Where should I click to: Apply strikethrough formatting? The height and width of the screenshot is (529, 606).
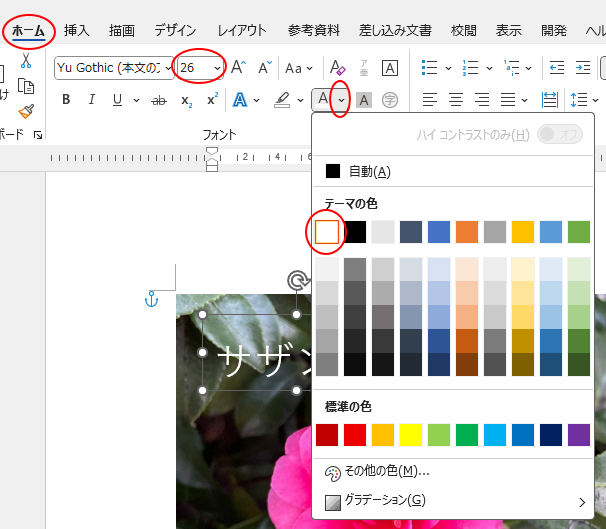(159, 100)
